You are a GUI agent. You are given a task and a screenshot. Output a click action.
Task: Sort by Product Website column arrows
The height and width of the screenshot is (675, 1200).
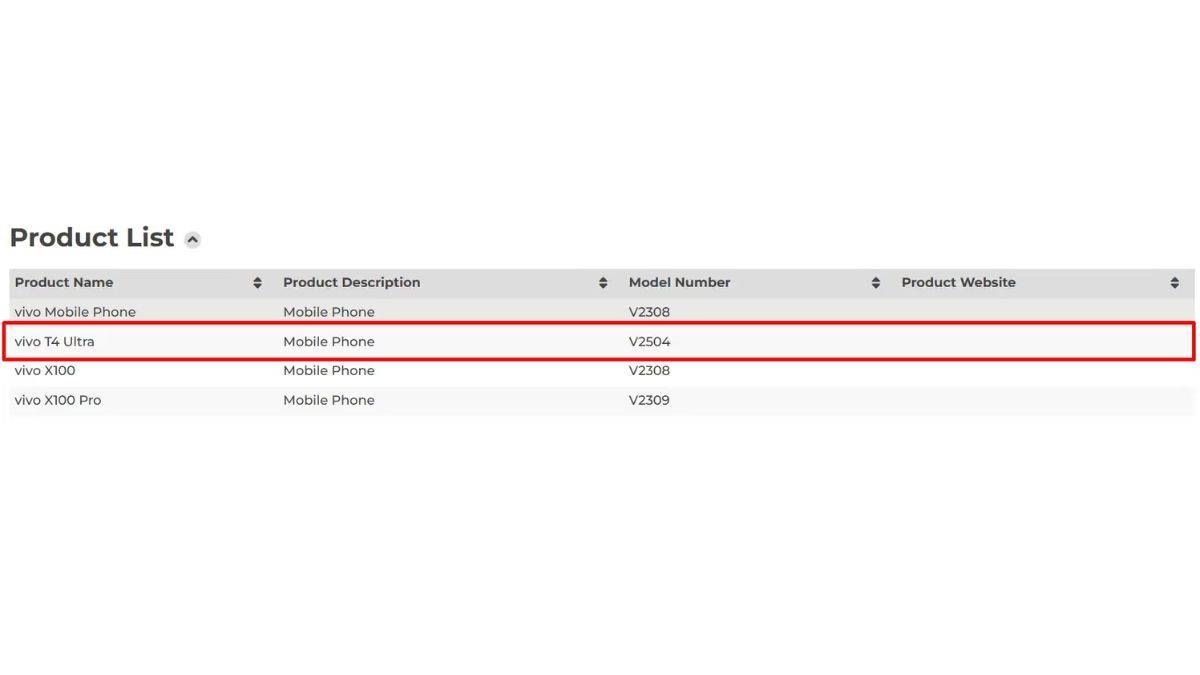tap(1175, 283)
